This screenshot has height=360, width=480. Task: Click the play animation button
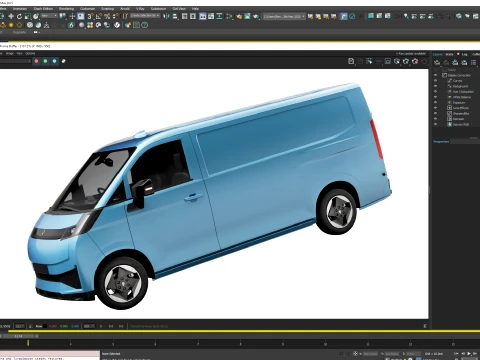(x=469, y=354)
